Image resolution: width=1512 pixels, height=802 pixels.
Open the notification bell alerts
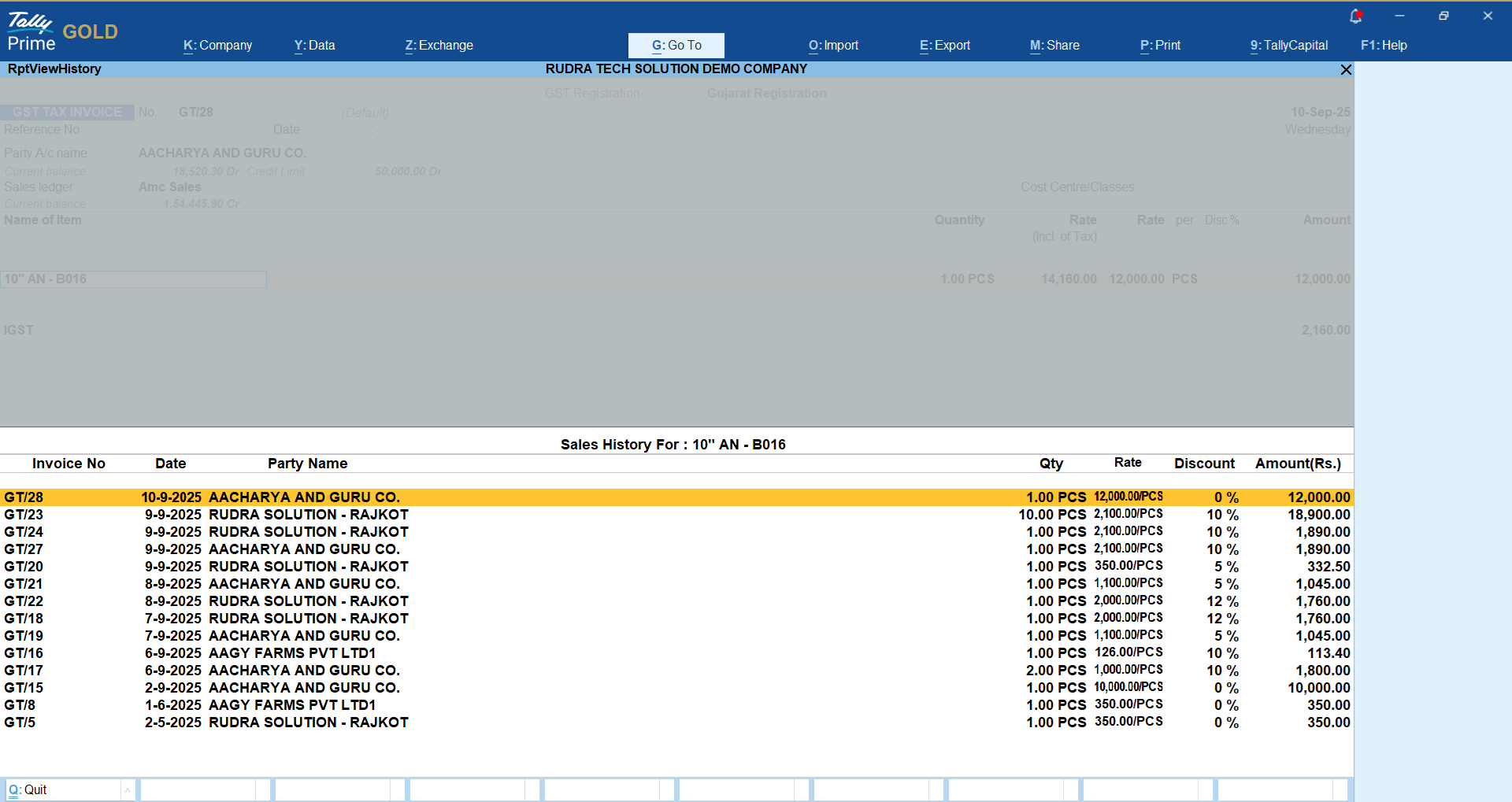pyautogui.click(x=1355, y=16)
